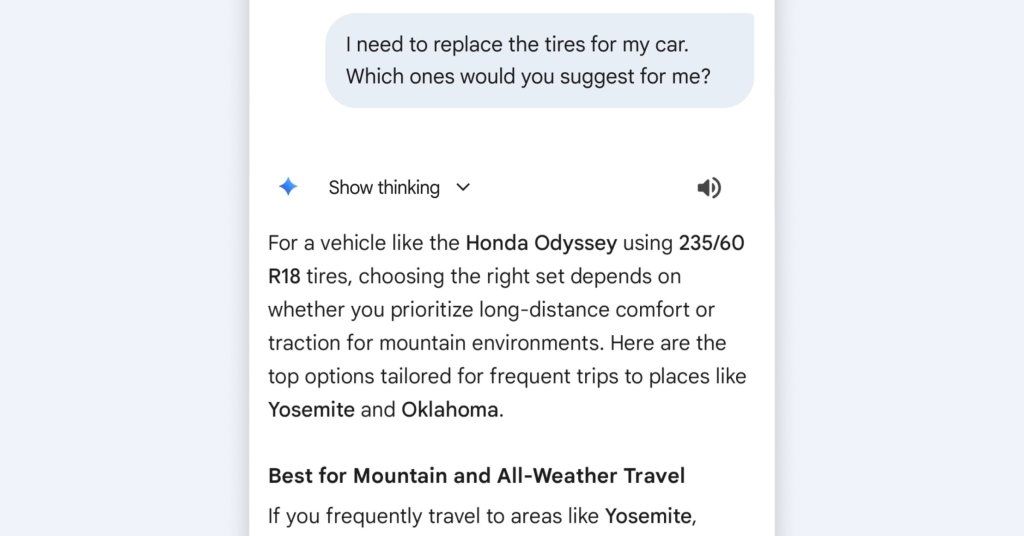This screenshot has height=536, width=1024.
Task: Click the Gemini sparkle icon
Action: click(x=288, y=187)
